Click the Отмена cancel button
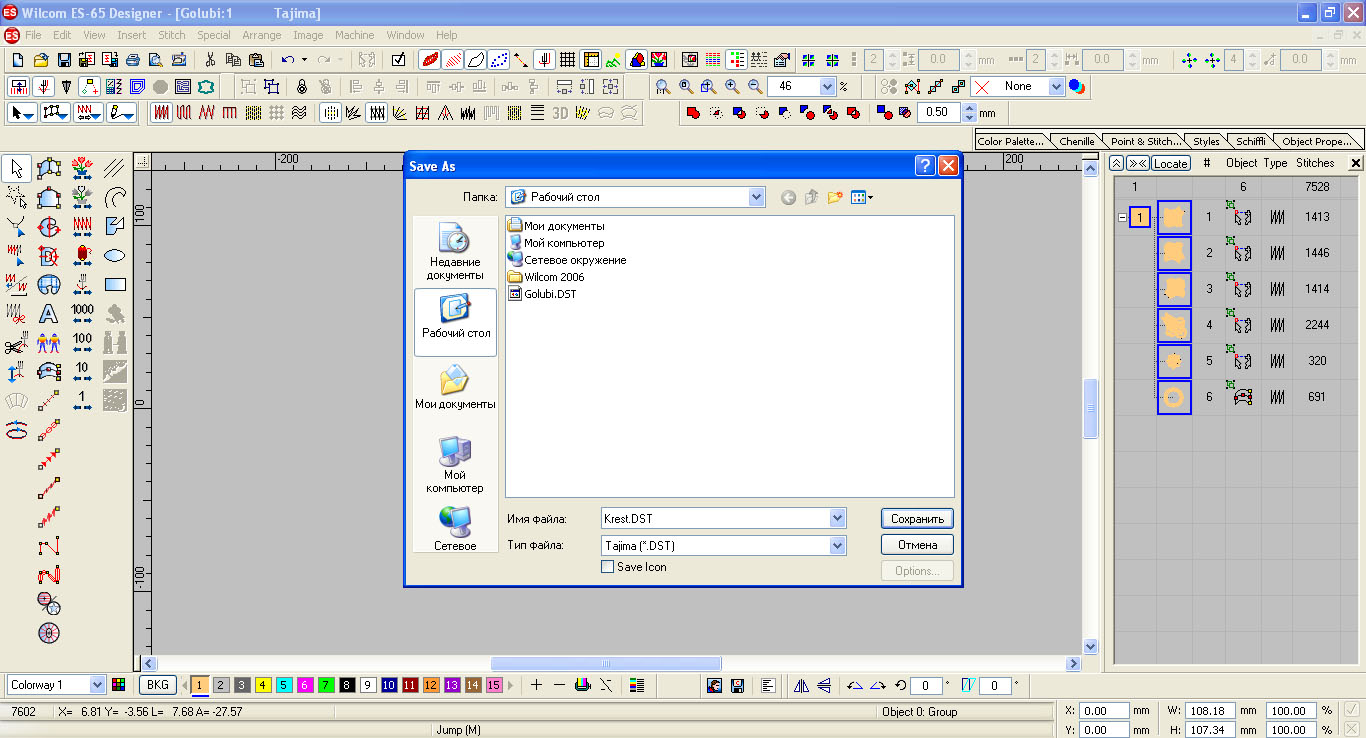Viewport: 1366px width, 738px height. click(x=917, y=545)
